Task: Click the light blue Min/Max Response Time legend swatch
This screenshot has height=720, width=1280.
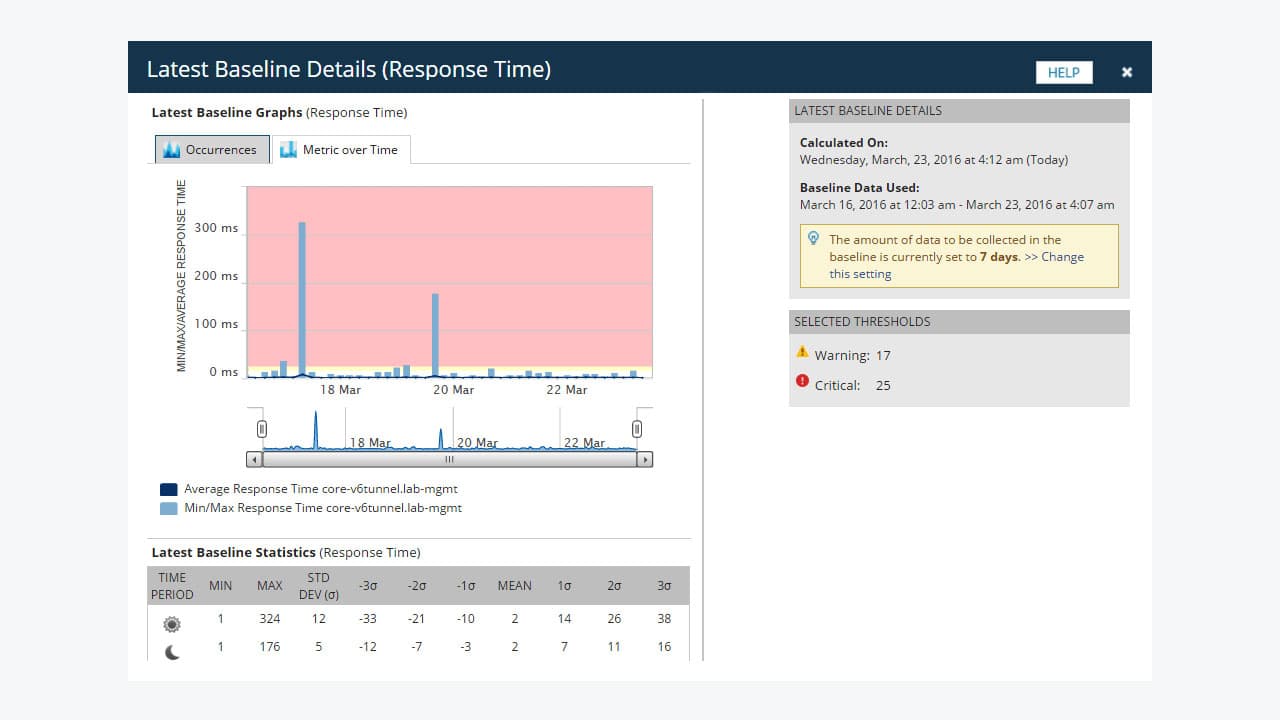Action: 168,508
